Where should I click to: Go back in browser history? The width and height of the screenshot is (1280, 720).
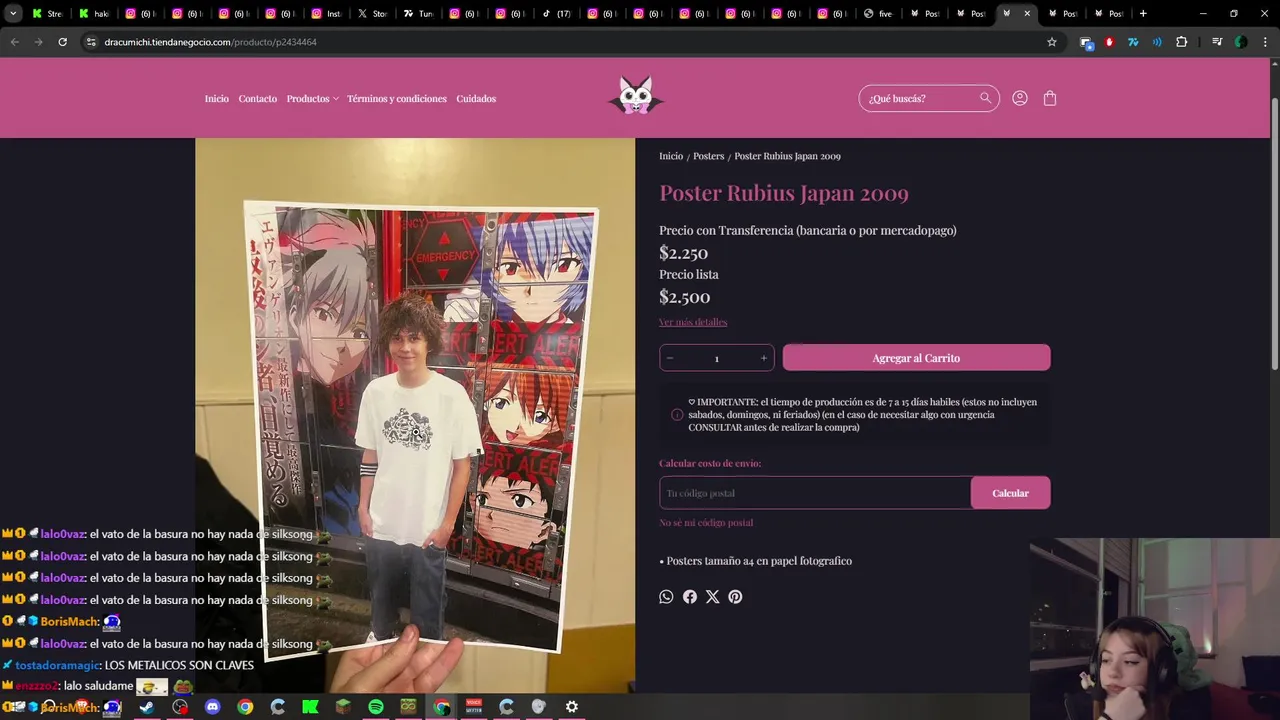tap(14, 42)
